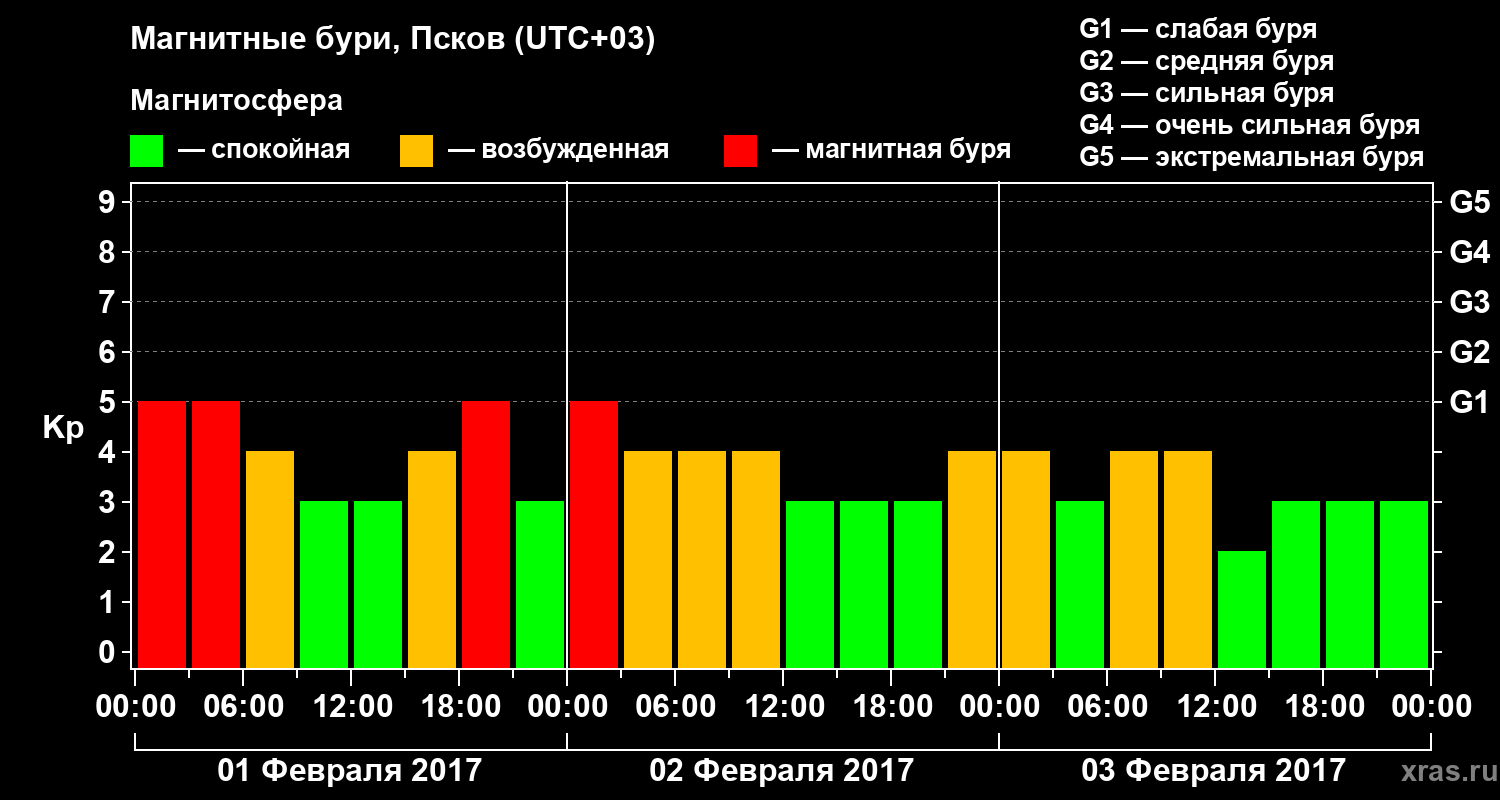
Task: Click the '12:00' time label above 02 Февраля
Action: 783,707
